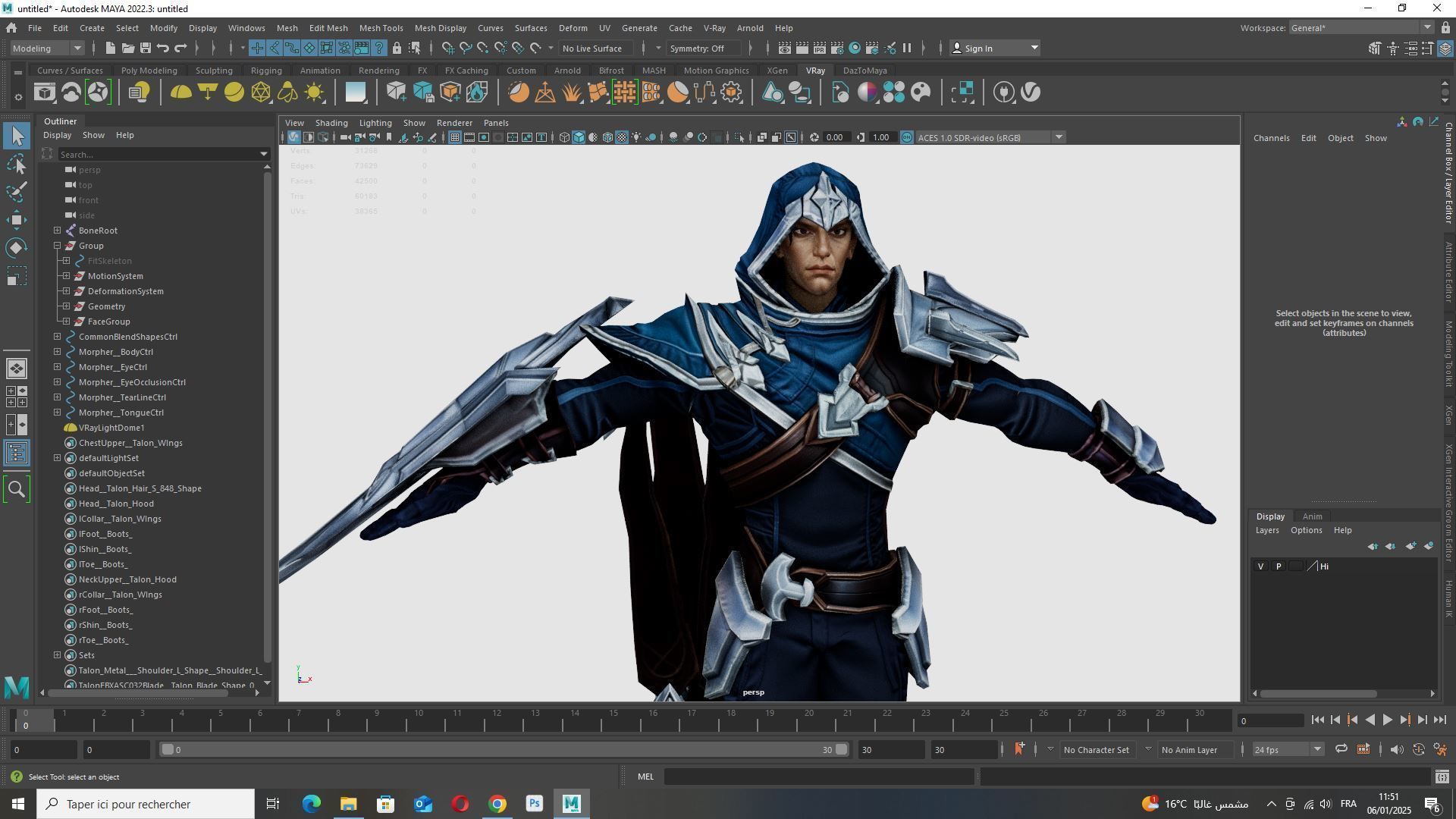Click the V-Ray logo shelf icon
1456x819 pixels.
(1031, 93)
